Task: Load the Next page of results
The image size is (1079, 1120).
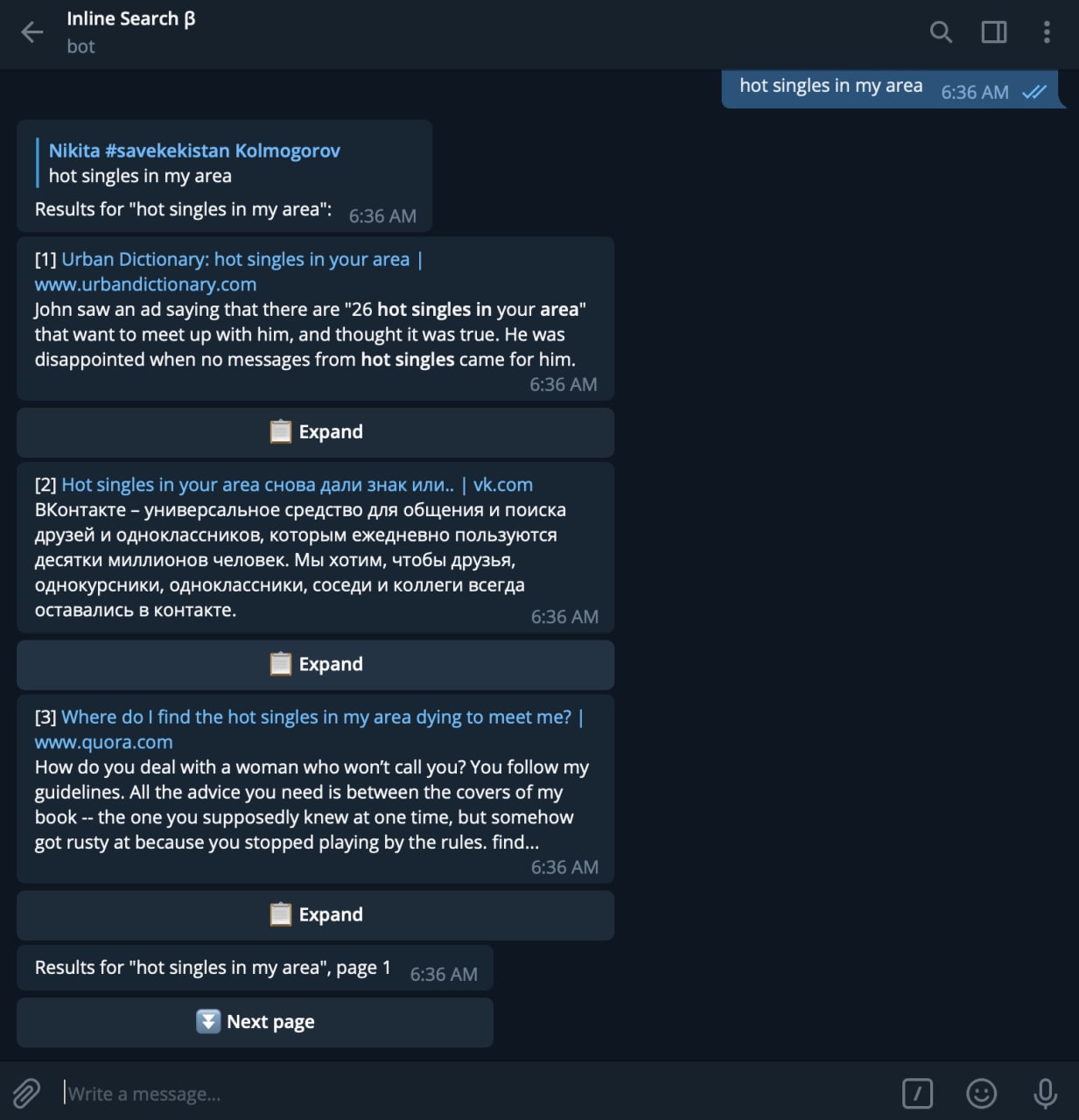Action: click(x=255, y=1022)
